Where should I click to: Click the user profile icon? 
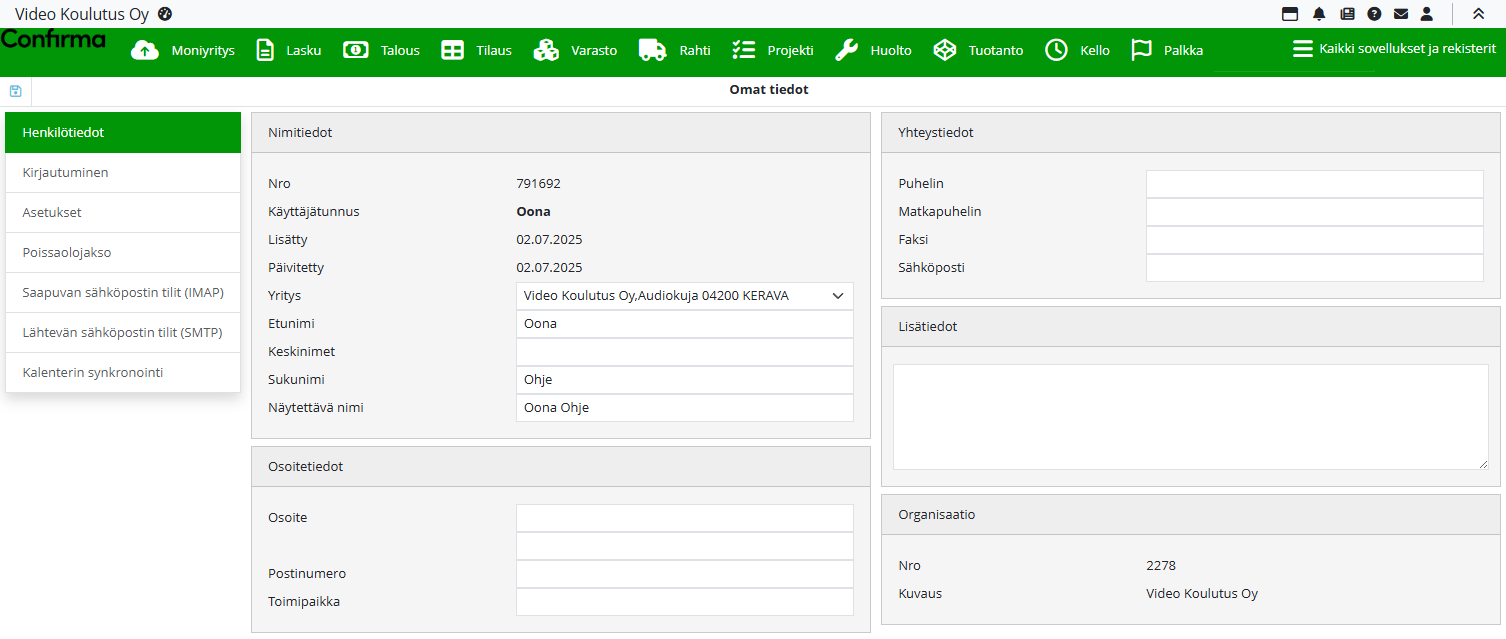click(x=1427, y=14)
